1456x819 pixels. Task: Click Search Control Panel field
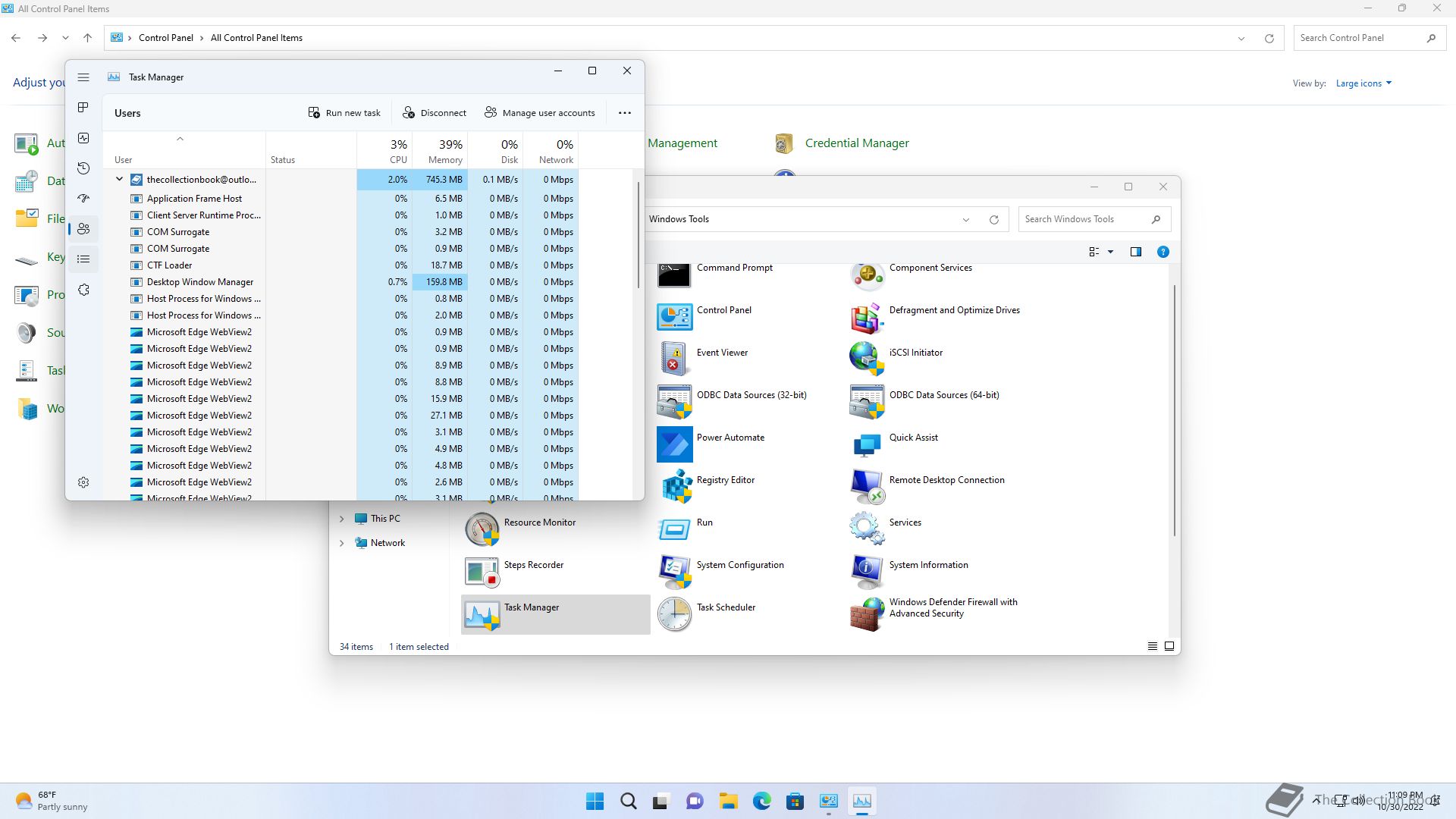point(1368,38)
